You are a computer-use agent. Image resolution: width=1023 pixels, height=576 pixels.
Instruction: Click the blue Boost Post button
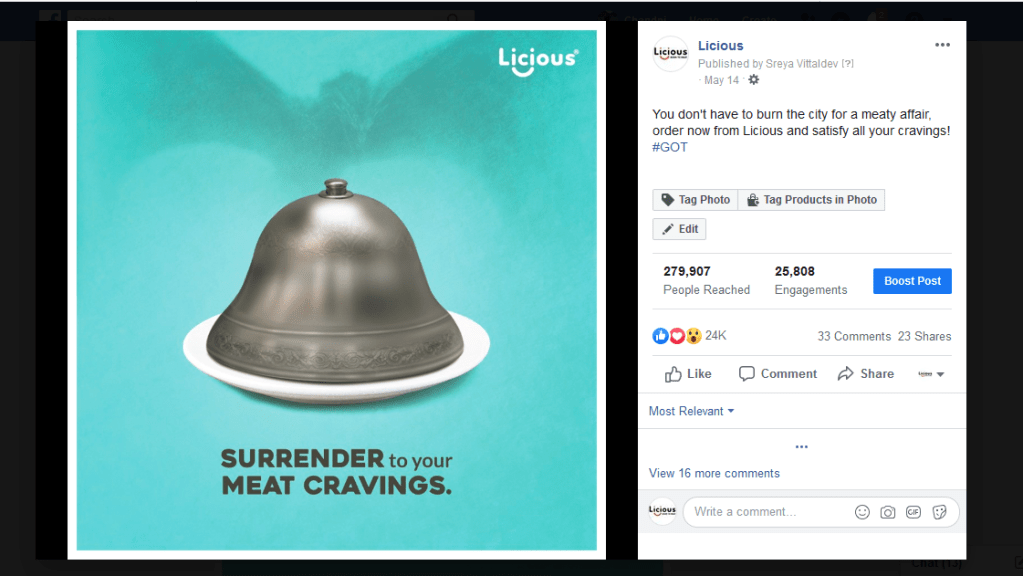pos(912,281)
